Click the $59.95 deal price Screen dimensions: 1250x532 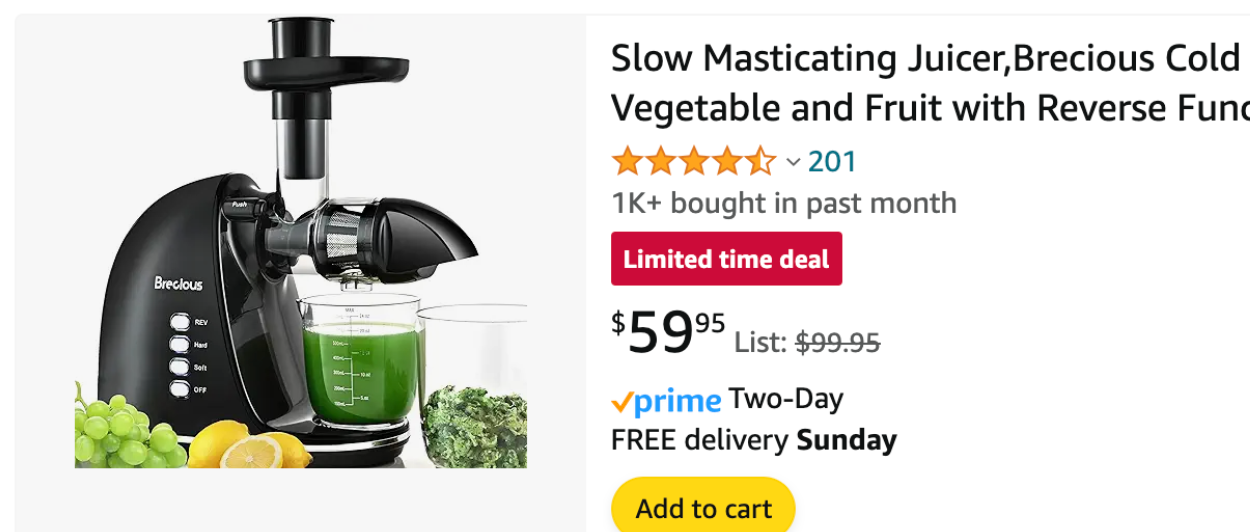(x=668, y=332)
